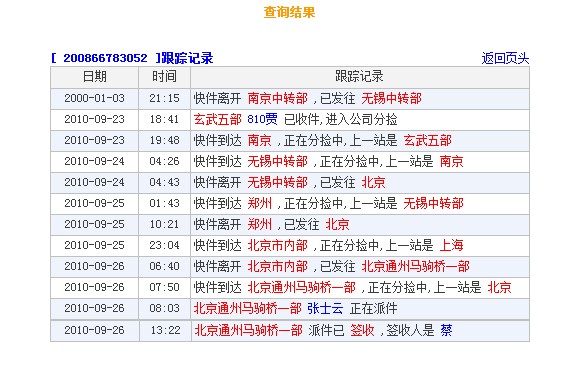Image resolution: width=585 pixels, height=380 pixels.
Task: Click 北京市内部 in the 23:04 row
Action: pos(278,245)
